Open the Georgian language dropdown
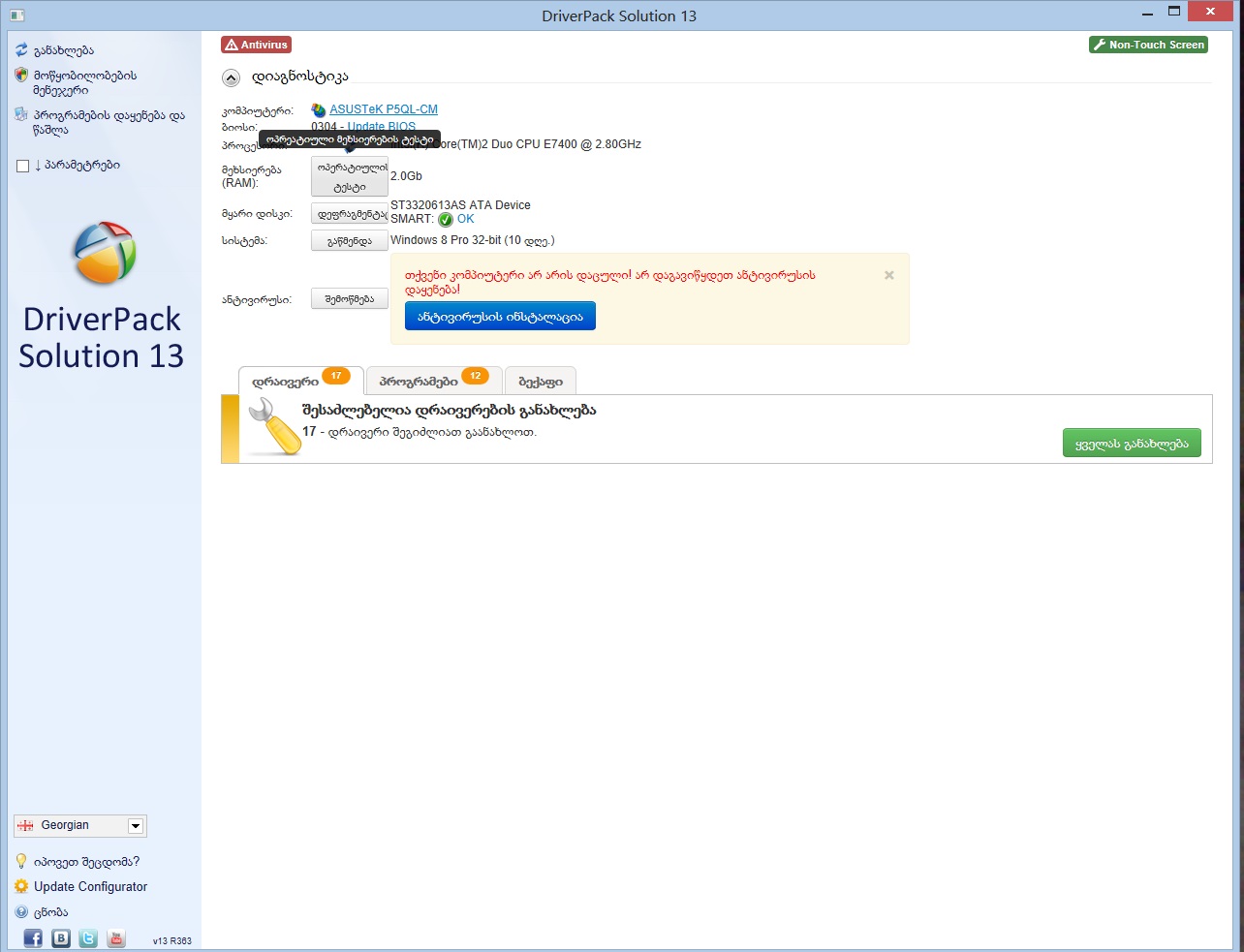The height and width of the screenshot is (952, 1244). 80,825
